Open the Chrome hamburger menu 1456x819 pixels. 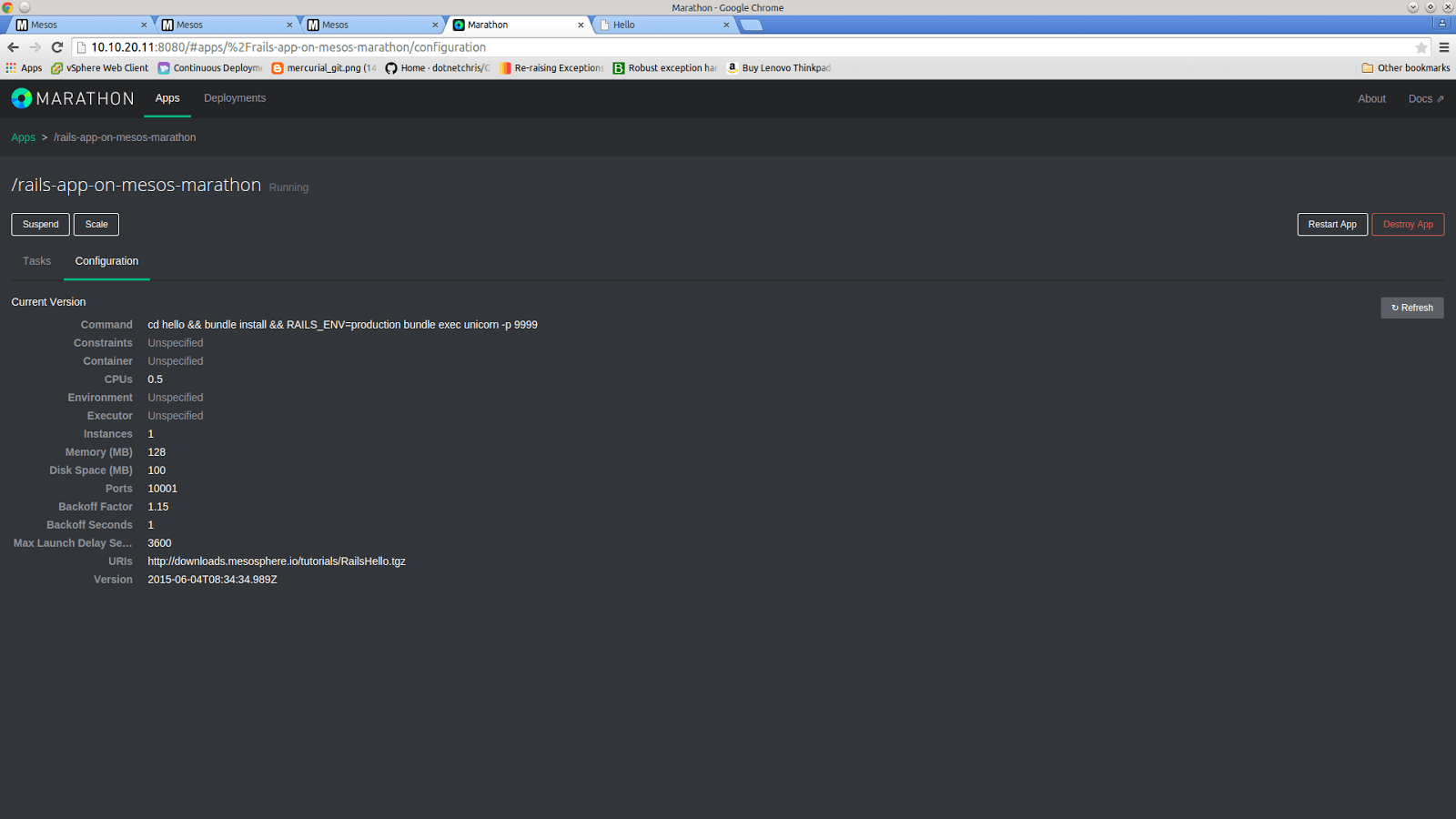[1443, 47]
